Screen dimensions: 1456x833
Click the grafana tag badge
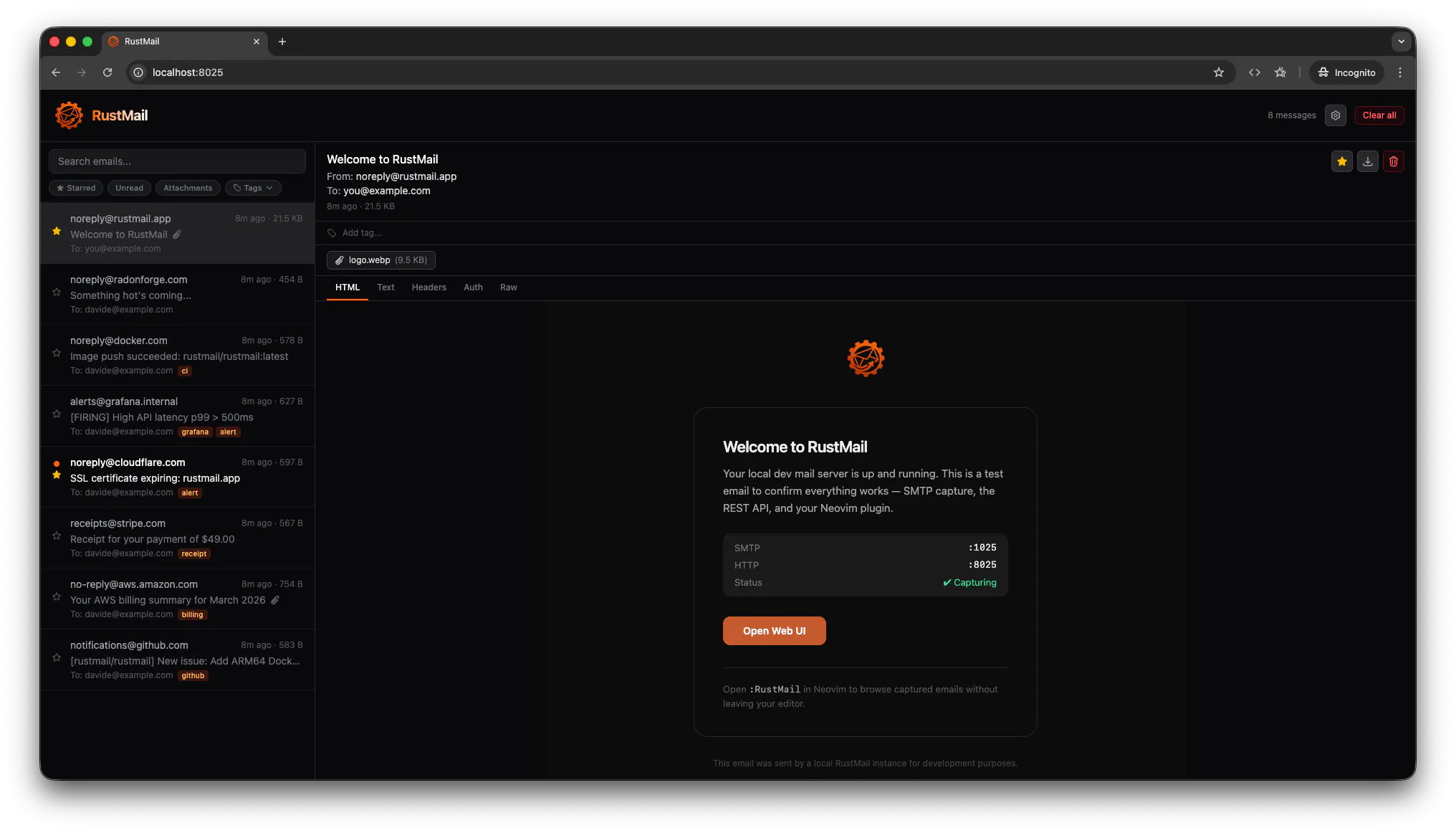[x=195, y=432]
